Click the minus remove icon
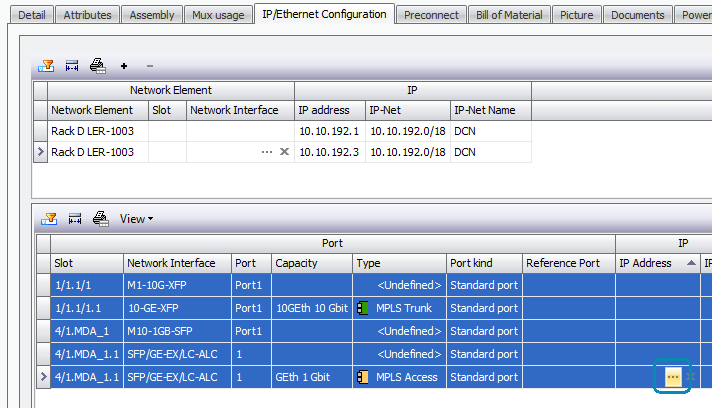 (x=149, y=66)
